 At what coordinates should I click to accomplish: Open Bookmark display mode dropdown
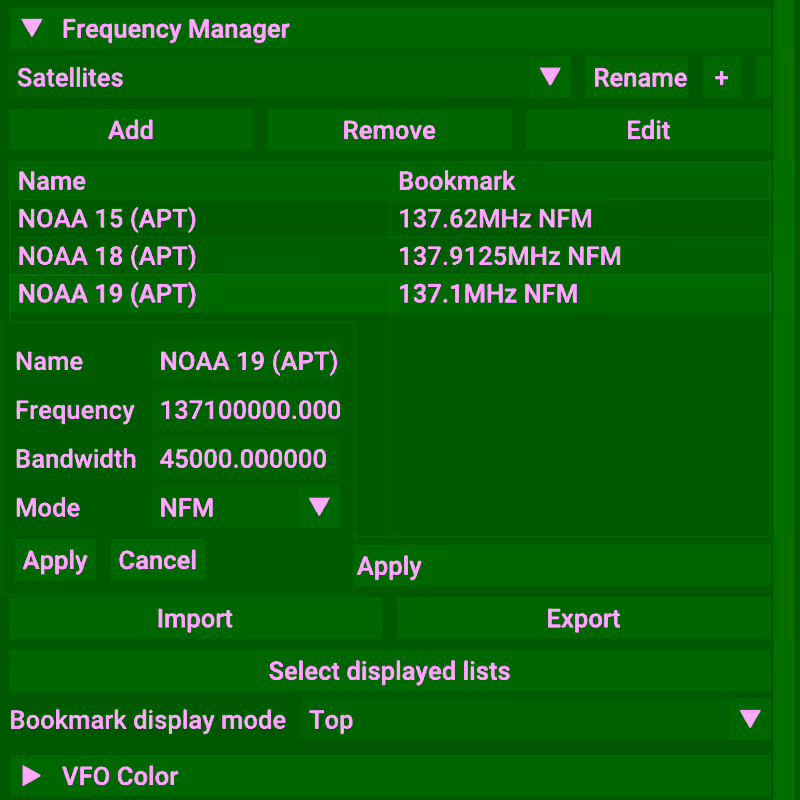(536, 719)
